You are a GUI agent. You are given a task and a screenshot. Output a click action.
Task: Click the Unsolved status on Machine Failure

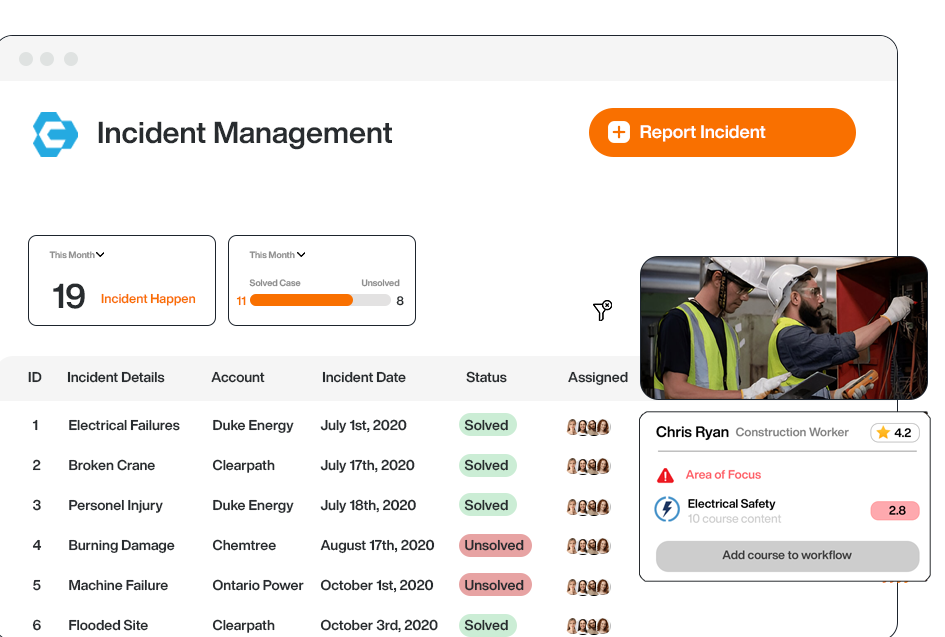(494, 586)
